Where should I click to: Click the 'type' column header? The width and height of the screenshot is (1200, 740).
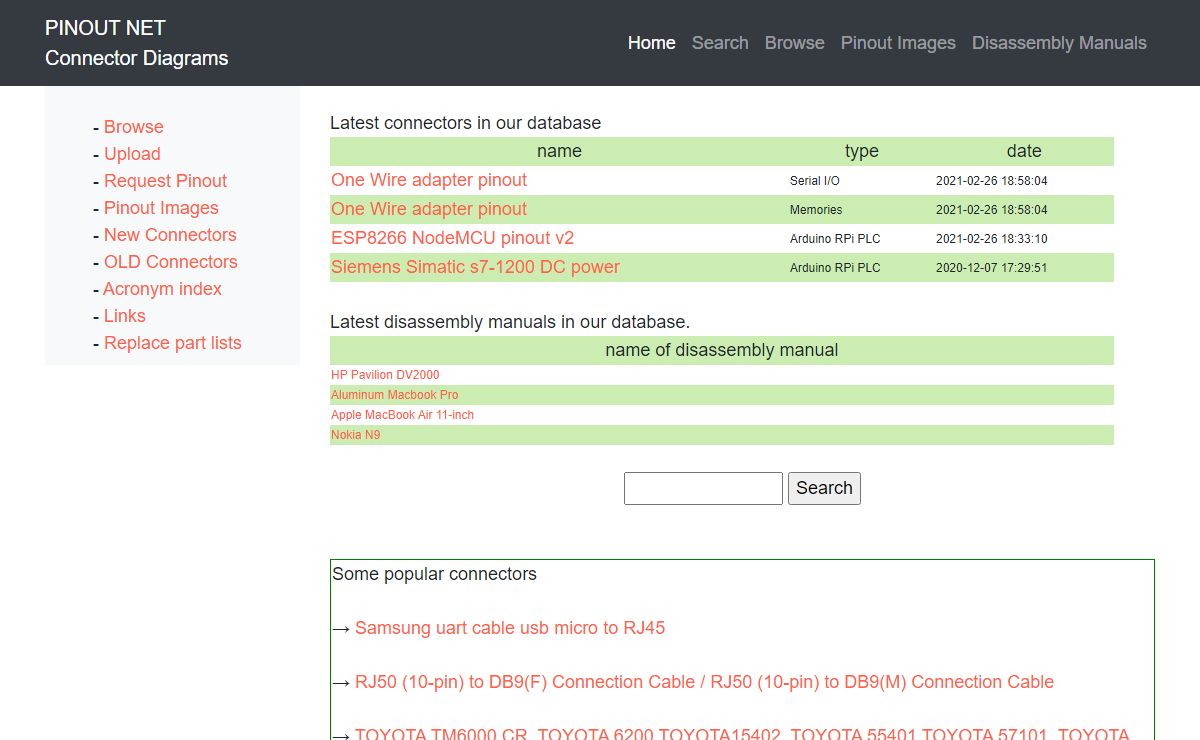point(861,151)
